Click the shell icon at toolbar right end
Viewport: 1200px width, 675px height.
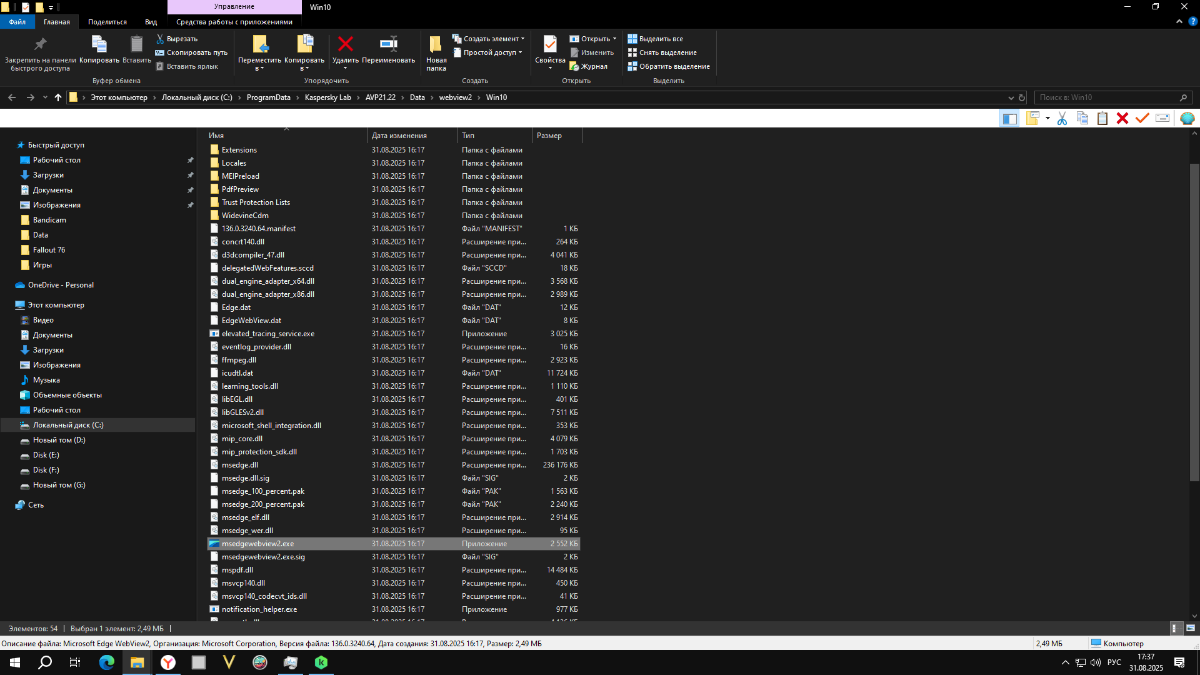click(x=1187, y=118)
